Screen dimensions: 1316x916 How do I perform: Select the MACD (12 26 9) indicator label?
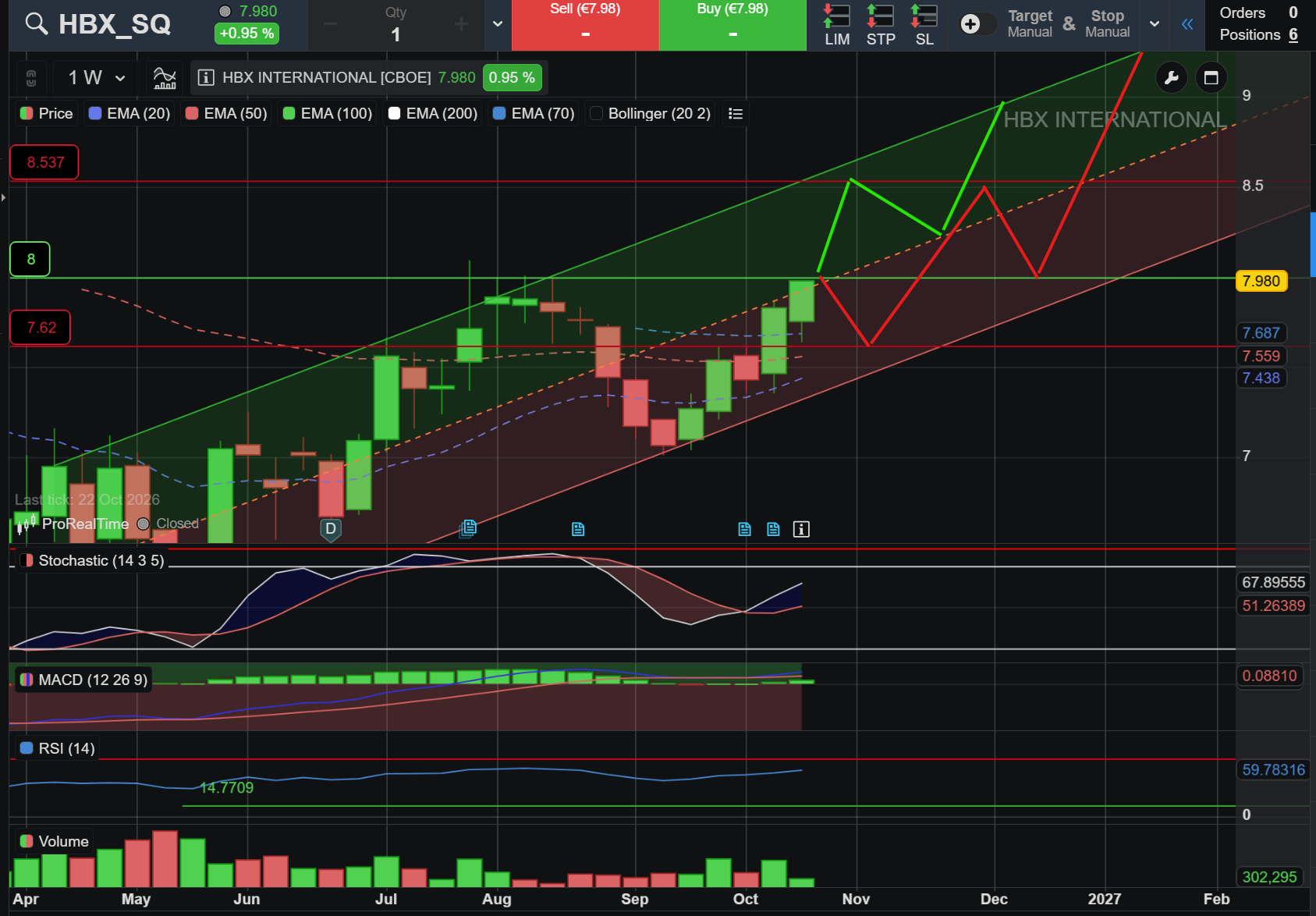pyautogui.click(x=83, y=680)
